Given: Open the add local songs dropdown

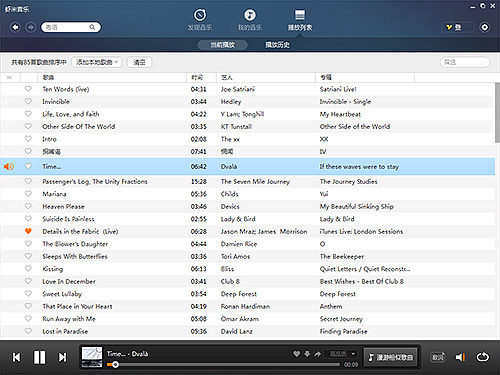Looking at the screenshot, I should (97, 62).
